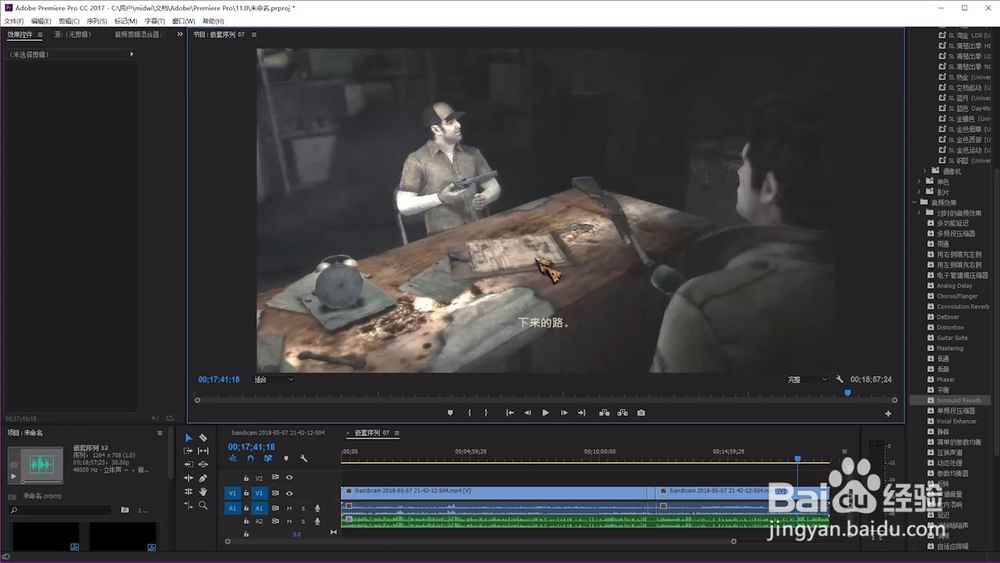Click voice-over record microphone on A2

click(317, 522)
